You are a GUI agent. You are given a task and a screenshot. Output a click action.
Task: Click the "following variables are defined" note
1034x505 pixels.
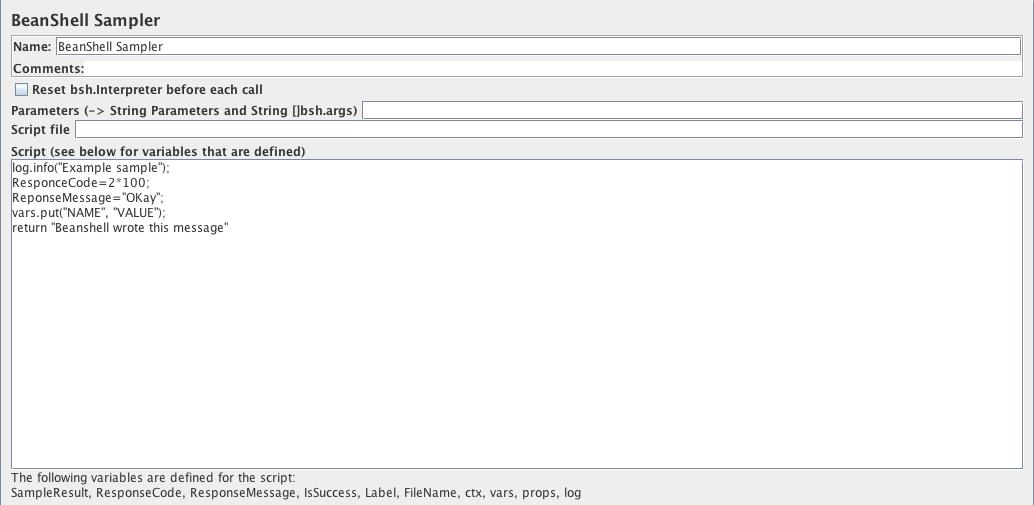tap(153, 478)
